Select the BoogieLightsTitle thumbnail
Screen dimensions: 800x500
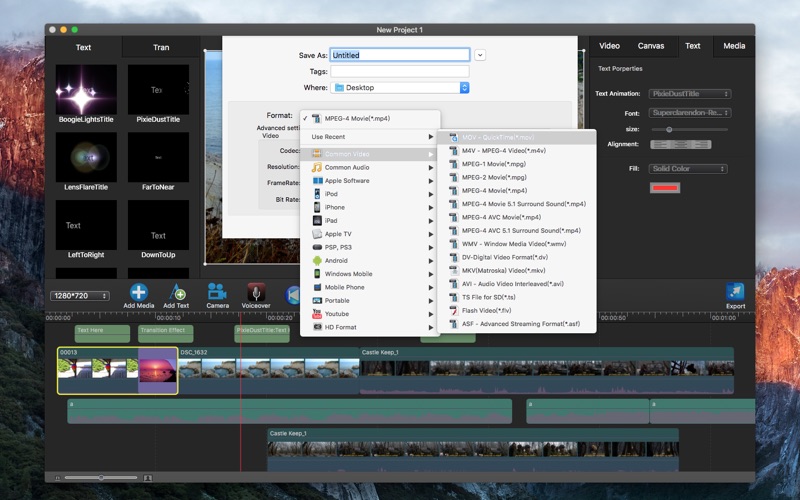click(86, 89)
